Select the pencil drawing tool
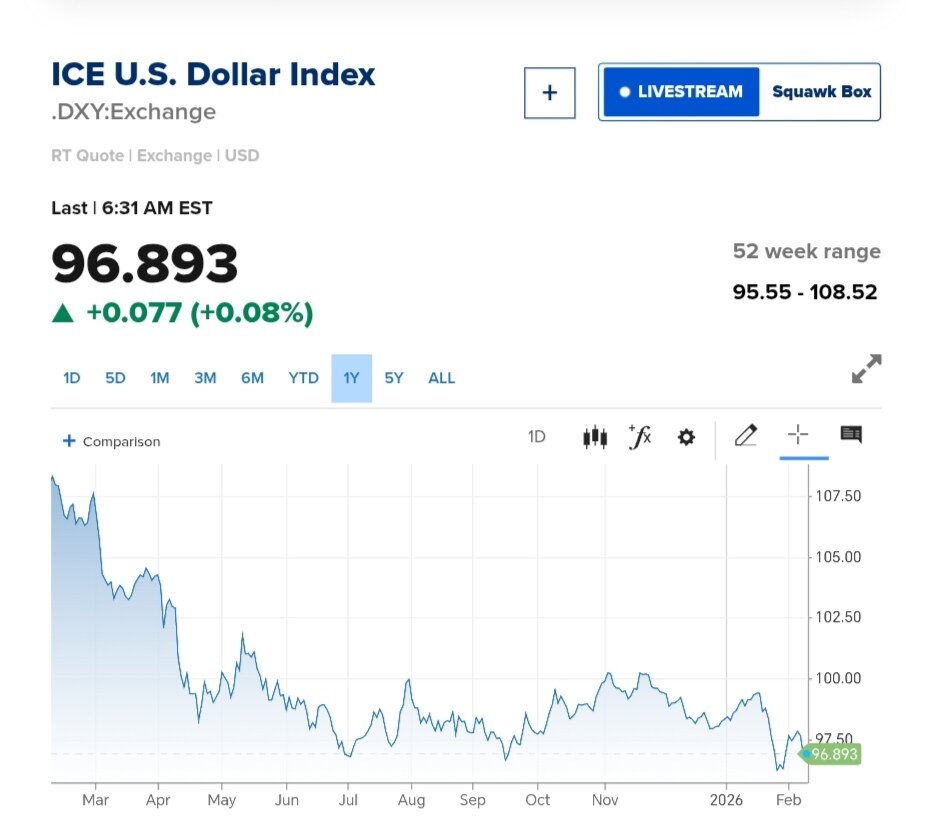Viewport: 935px width, 818px height. (746, 435)
